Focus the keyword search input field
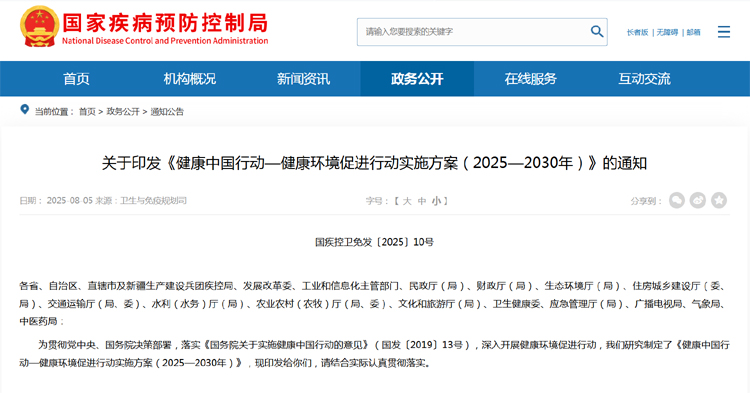Viewport: 750px width, 393px height. click(474, 32)
